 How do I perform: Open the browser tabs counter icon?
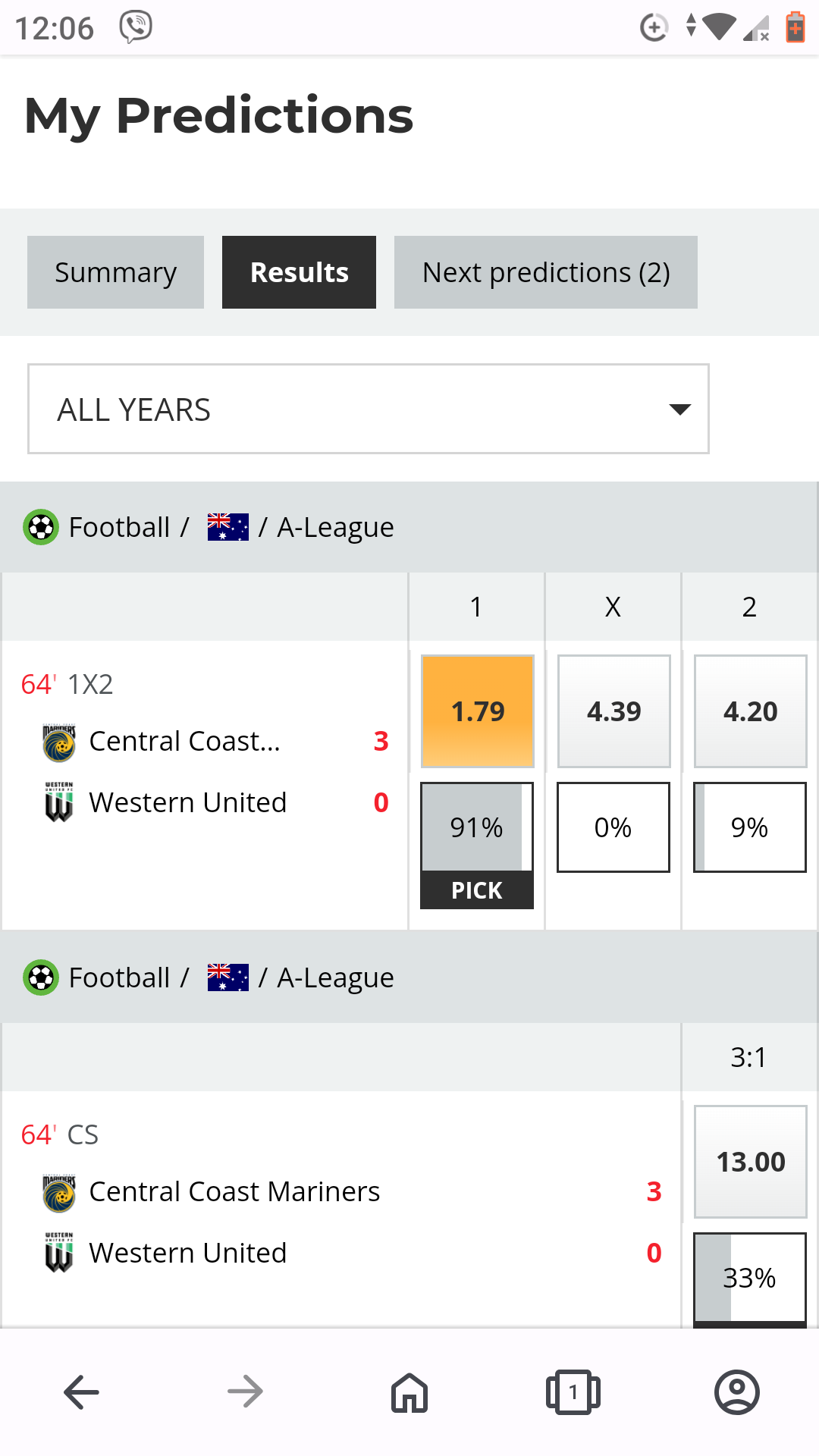click(x=573, y=1392)
